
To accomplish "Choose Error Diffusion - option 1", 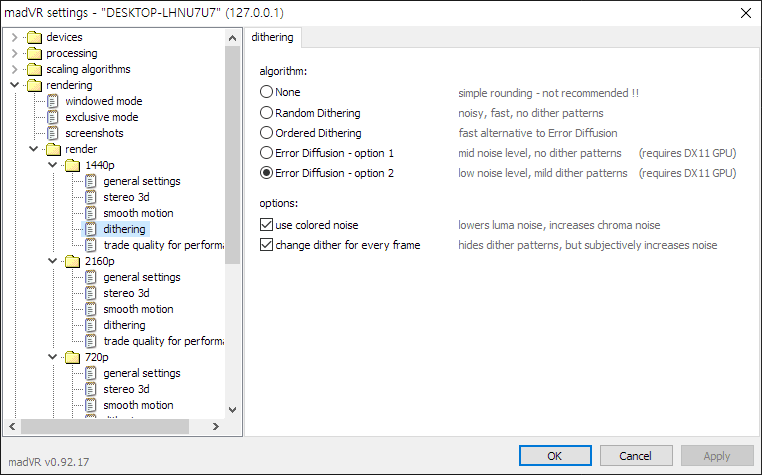I will pos(267,153).
